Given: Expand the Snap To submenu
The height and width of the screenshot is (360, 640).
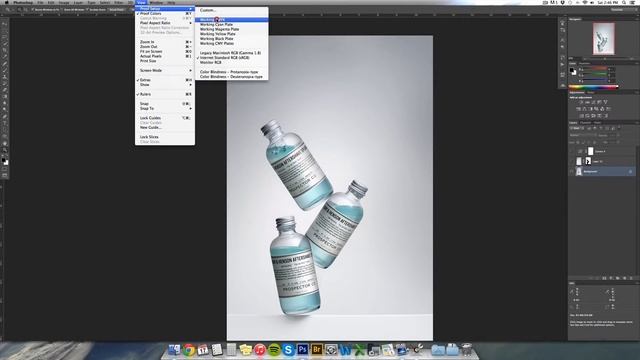Looking at the screenshot, I should 165,109.
